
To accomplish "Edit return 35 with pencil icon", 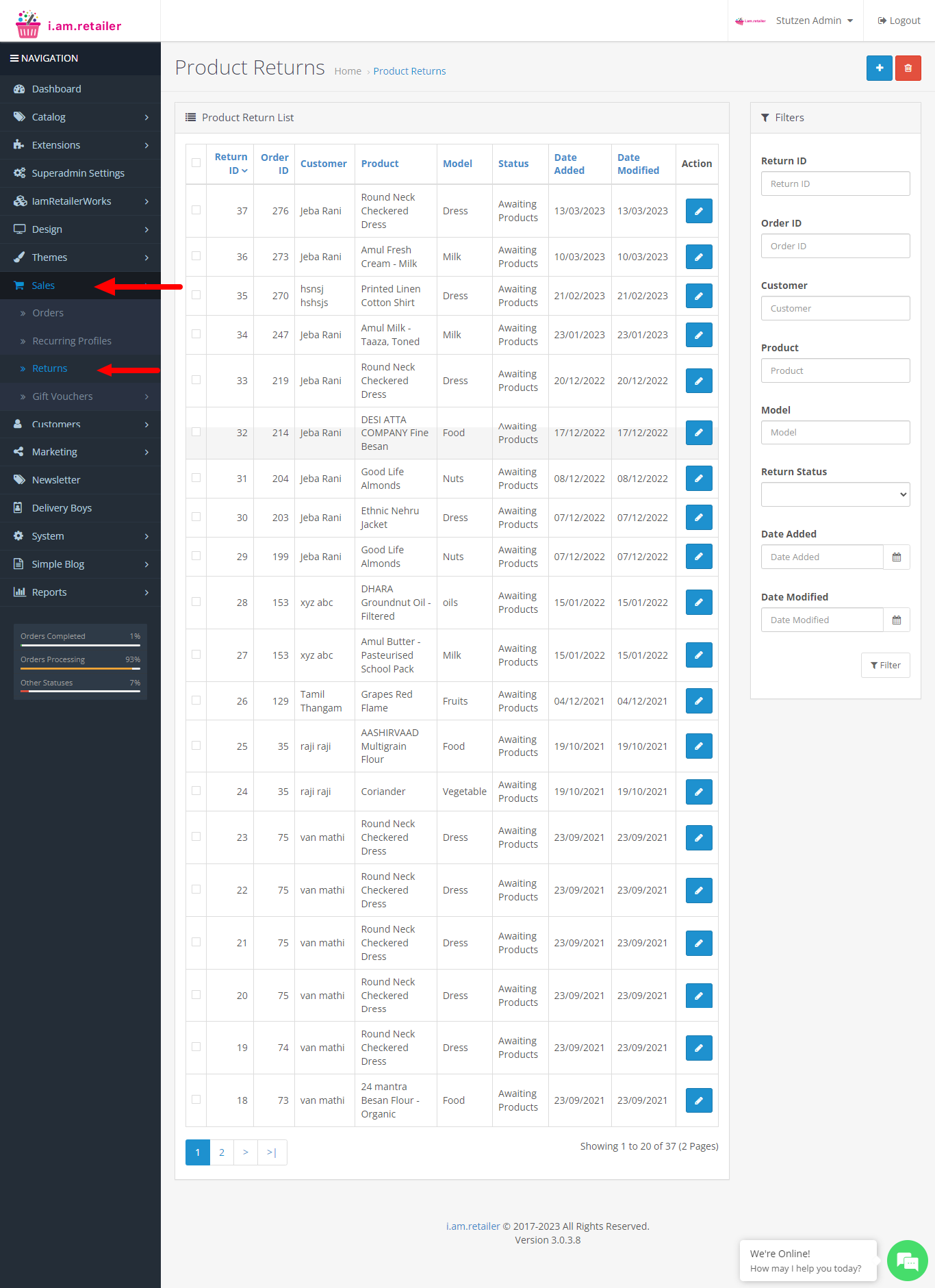I will (699, 296).
